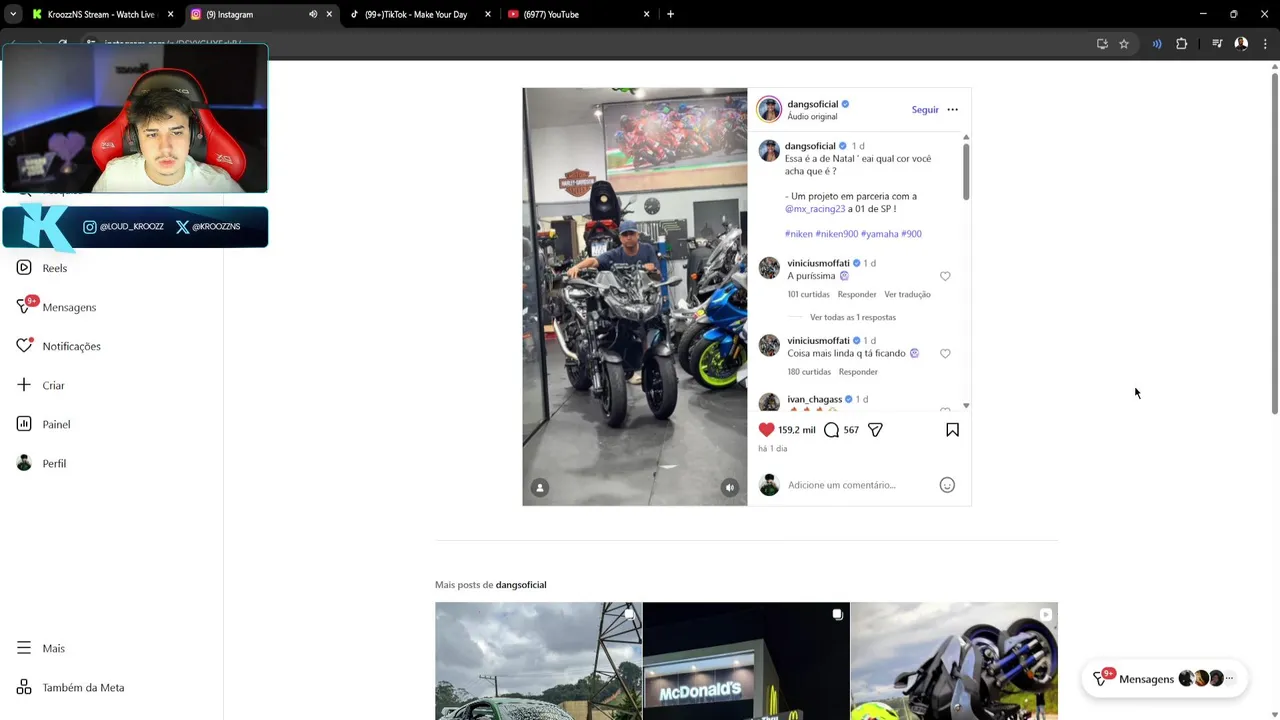
Task: Mute the video sound
Action: (x=730, y=488)
